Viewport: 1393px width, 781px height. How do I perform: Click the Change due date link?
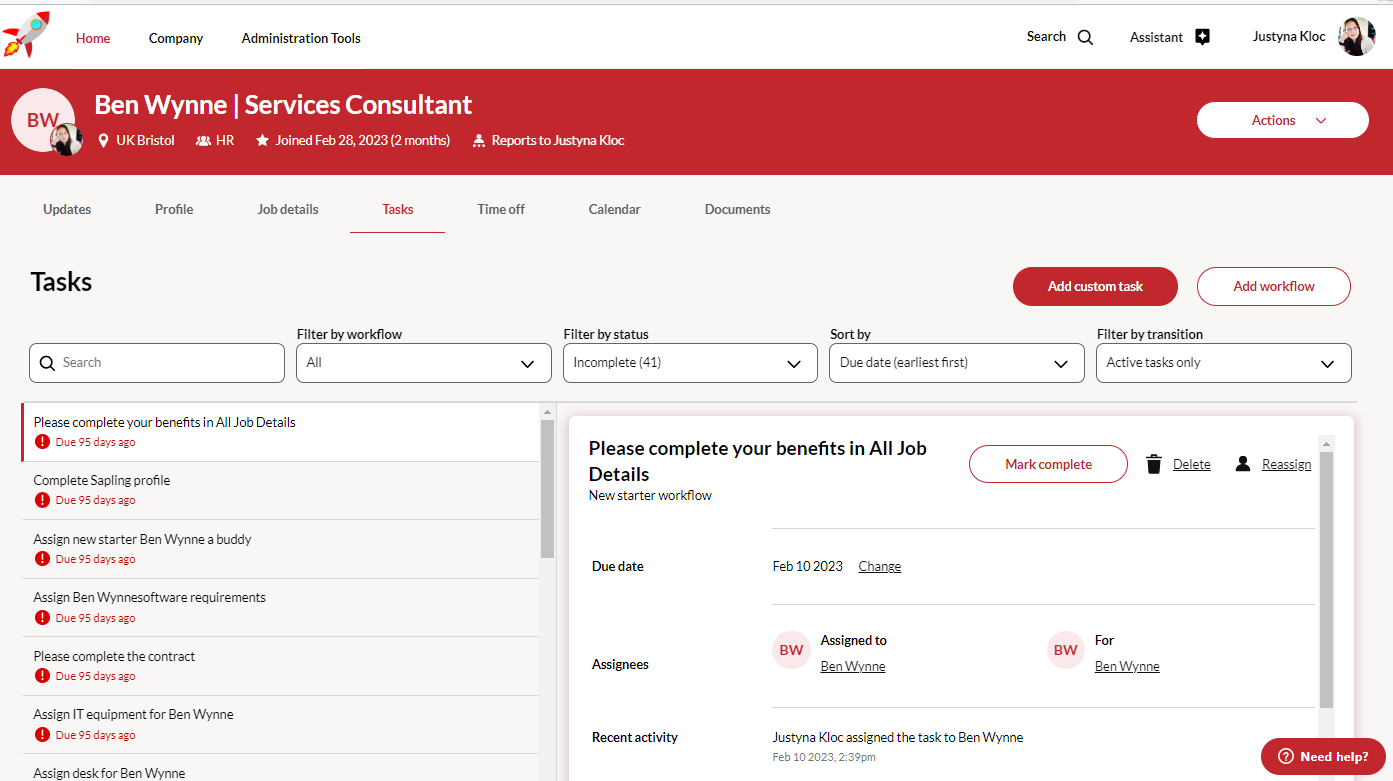click(879, 566)
